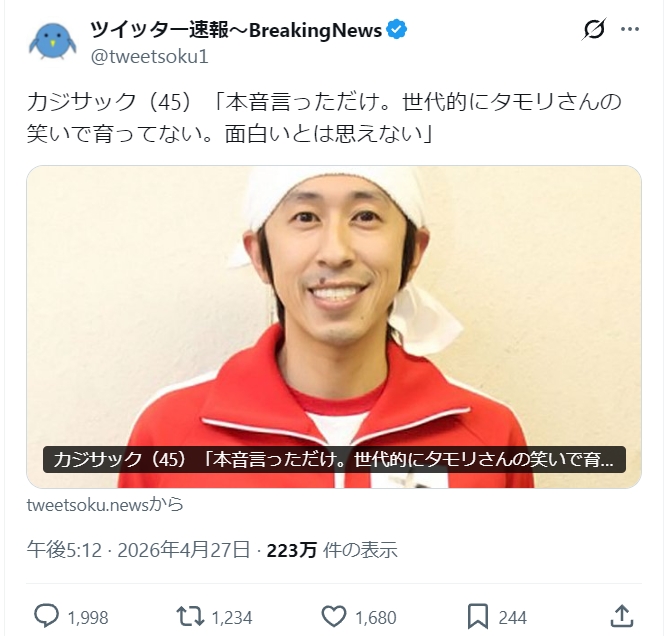This screenshot has height=636, width=668.
Task: Repost using the retweet arrows icon
Action: (x=190, y=617)
